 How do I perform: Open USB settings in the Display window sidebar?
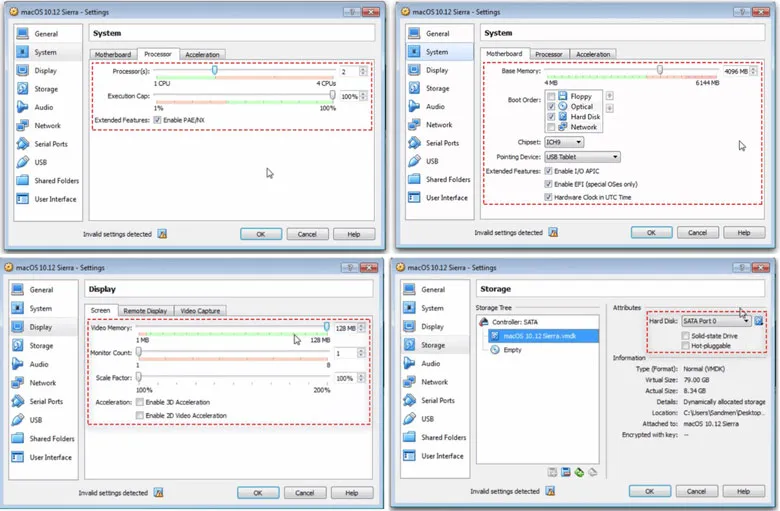[x=35, y=420]
